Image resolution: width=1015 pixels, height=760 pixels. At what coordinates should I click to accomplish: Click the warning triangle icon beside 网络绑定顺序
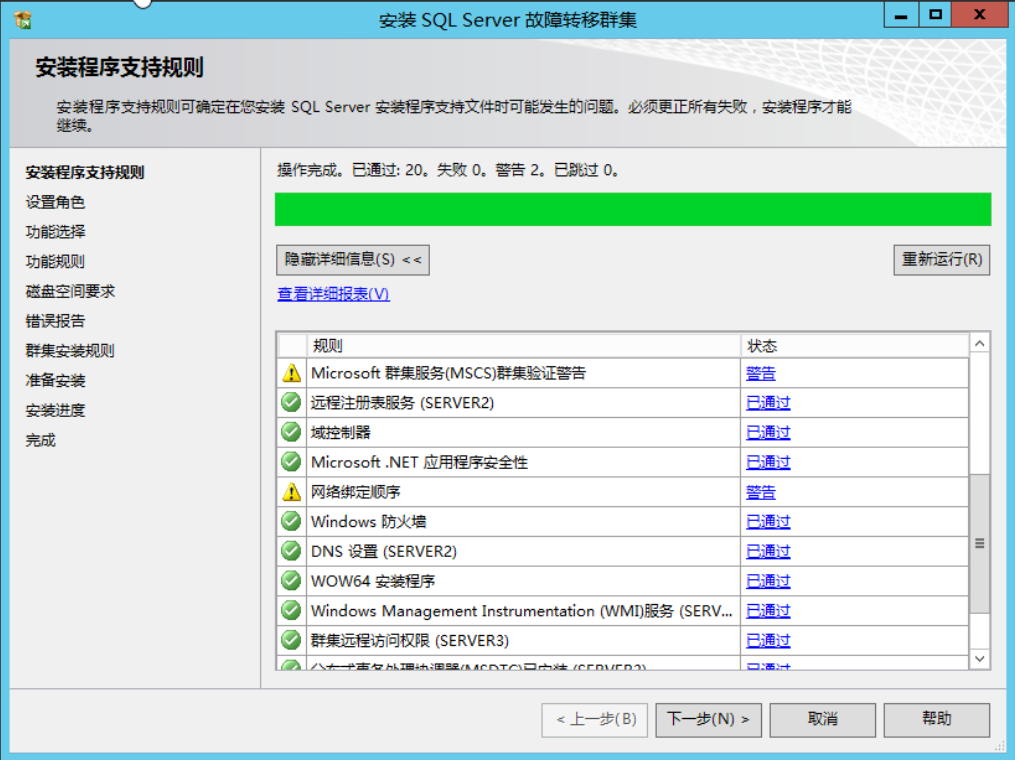pyautogui.click(x=291, y=492)
